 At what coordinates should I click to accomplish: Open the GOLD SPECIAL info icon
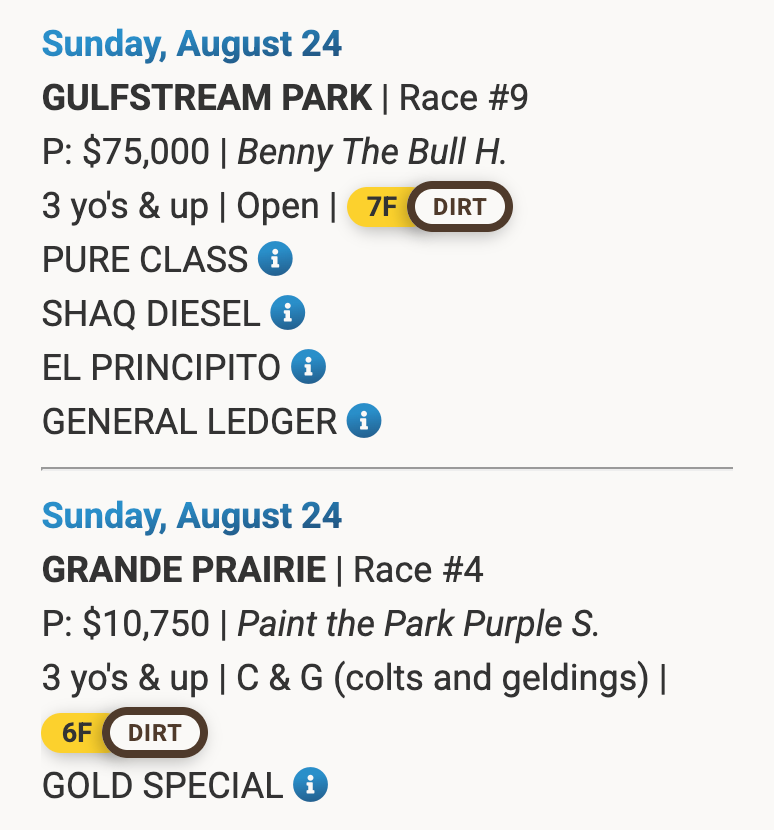310,785
